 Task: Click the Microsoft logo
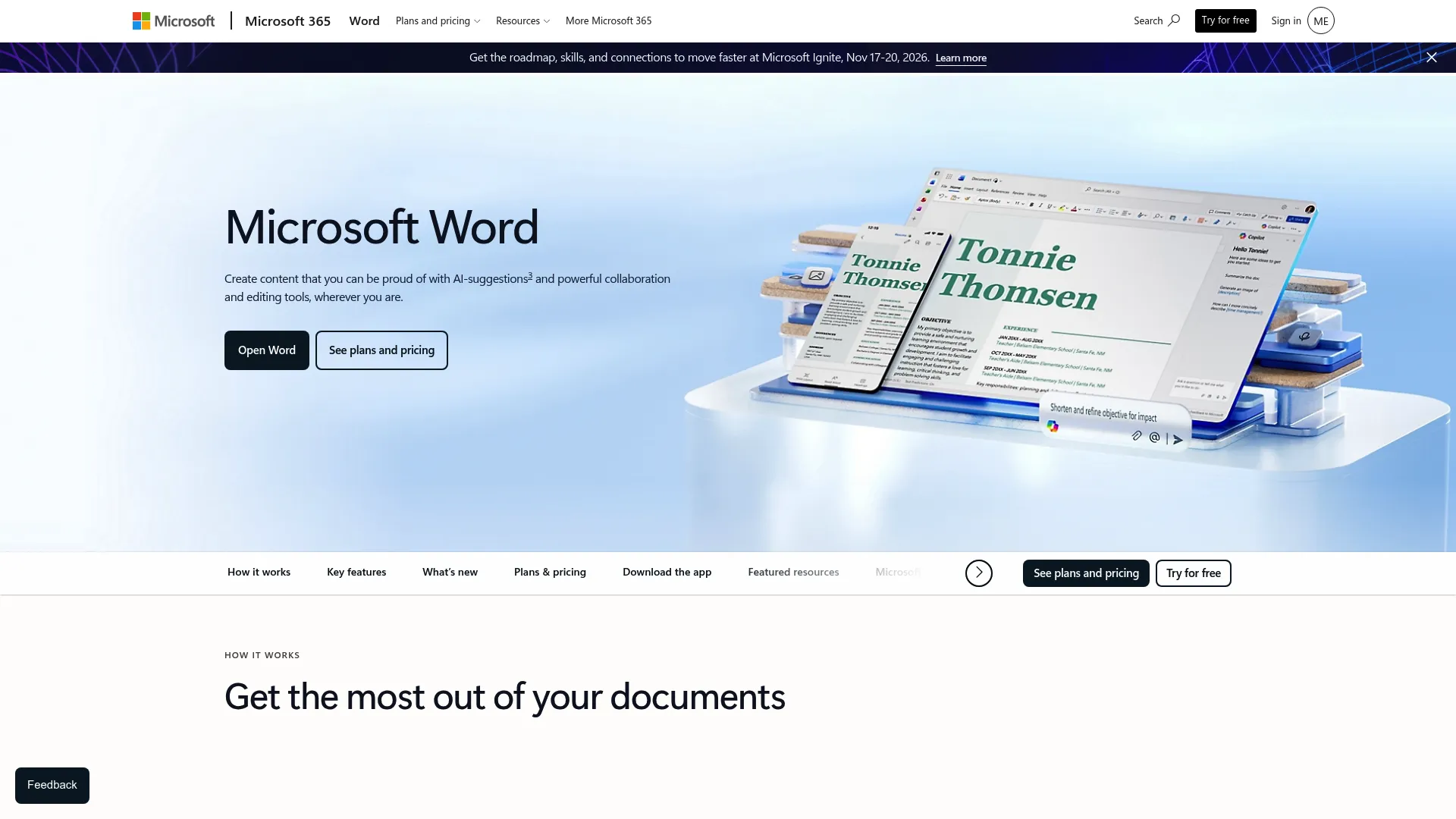coord(174,20)
